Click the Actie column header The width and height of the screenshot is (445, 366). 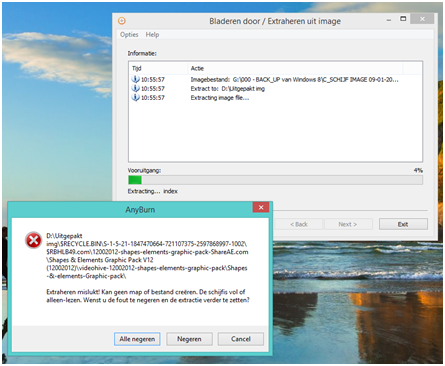(x=197, y=68)
